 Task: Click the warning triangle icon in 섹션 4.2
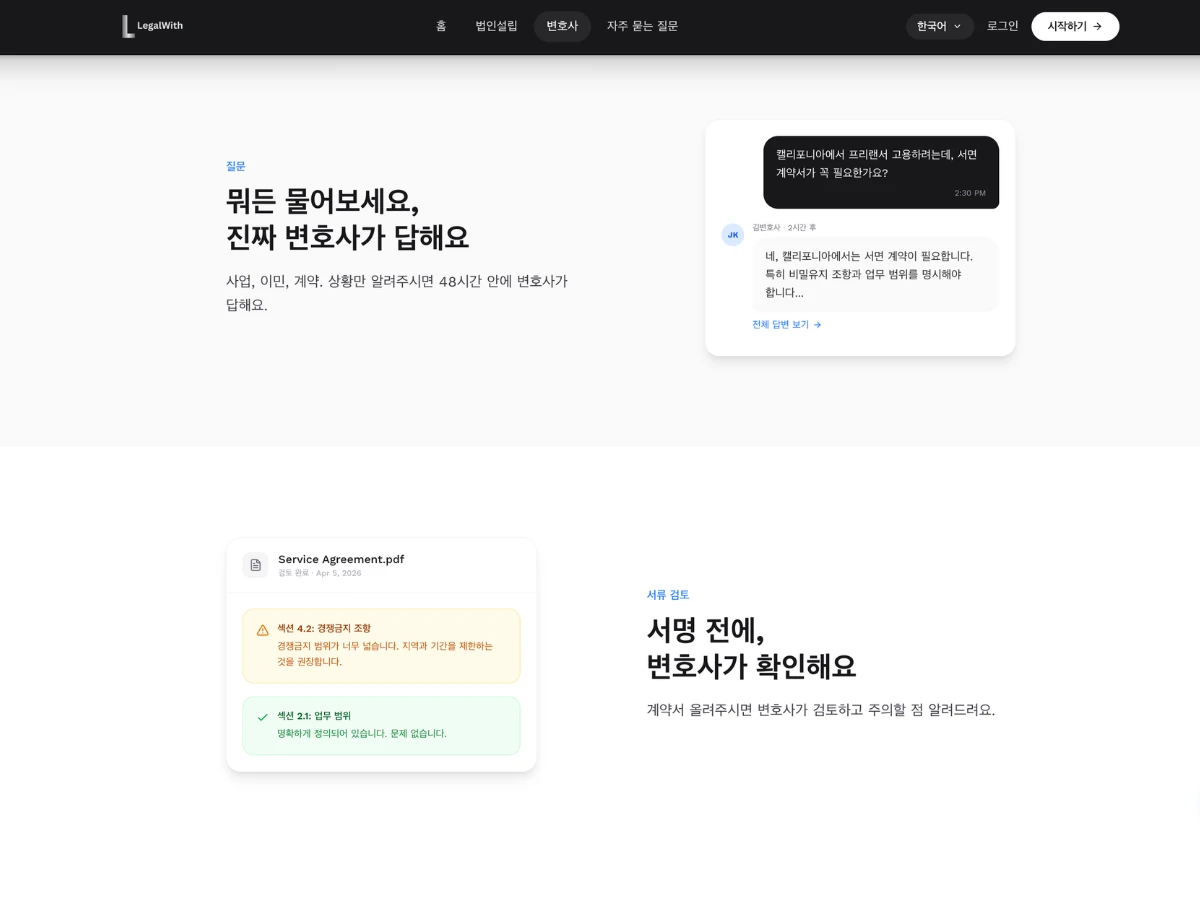pos(263,630)
